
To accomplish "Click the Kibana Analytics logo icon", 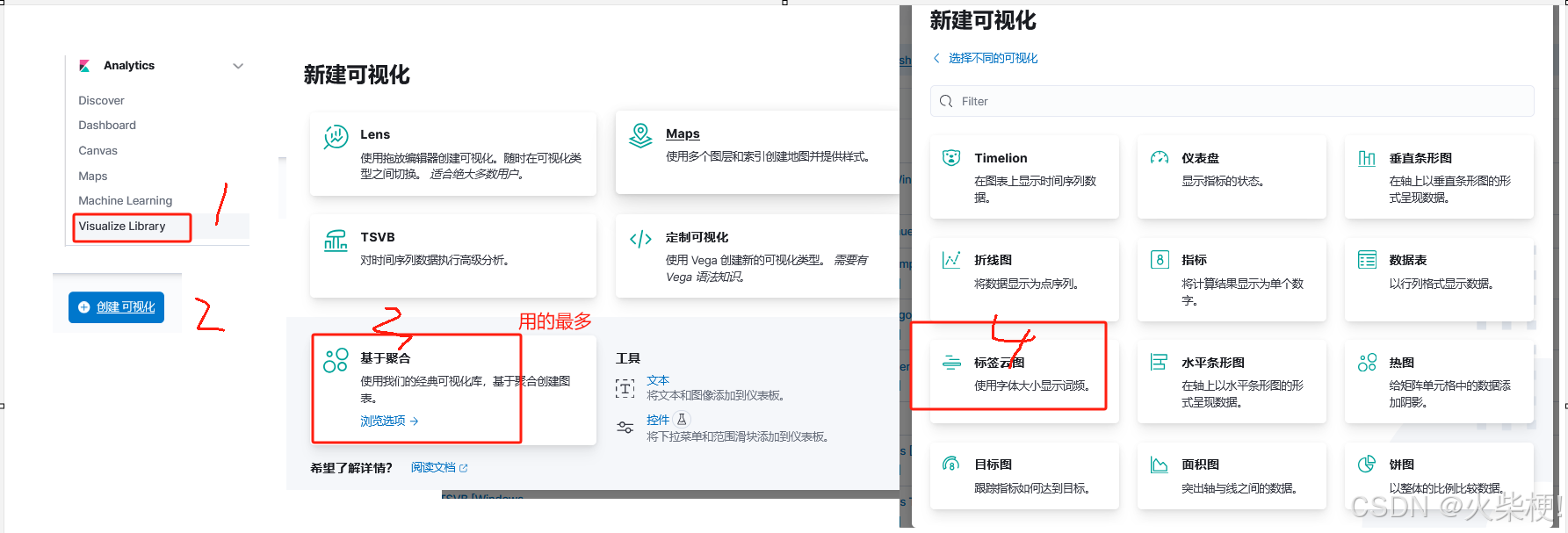I will tap(85, 66).
